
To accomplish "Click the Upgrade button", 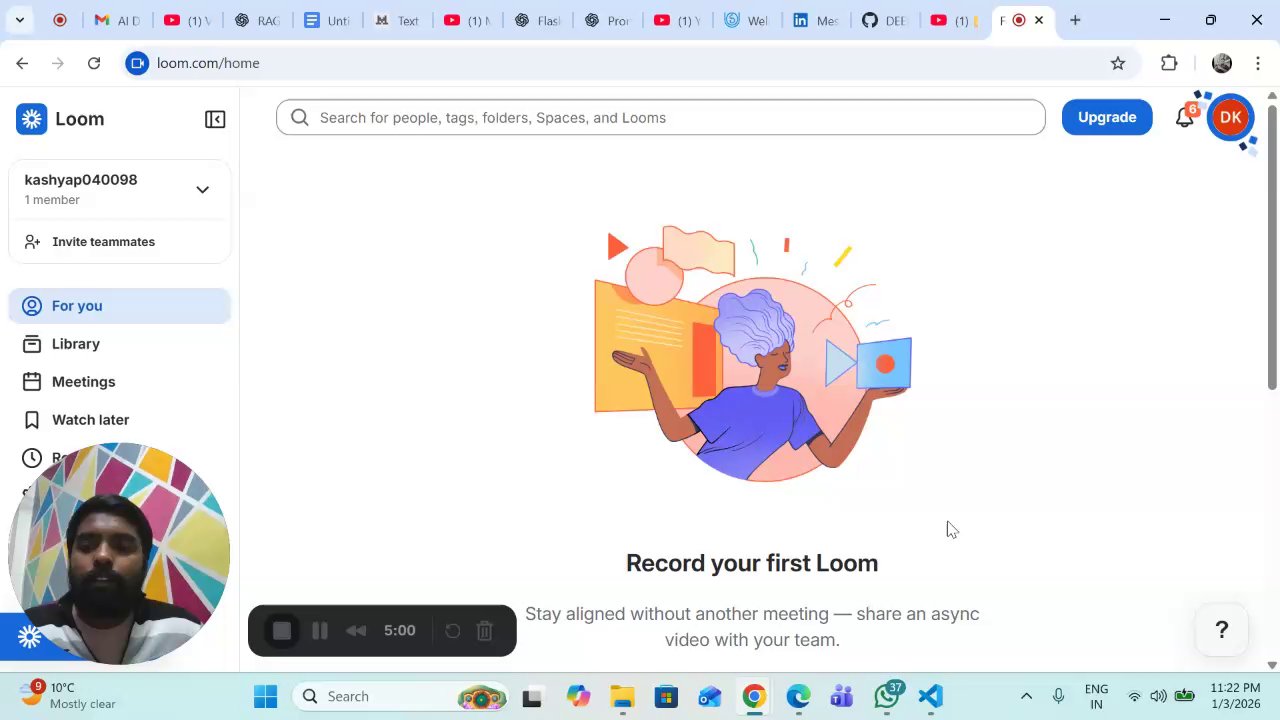I will tap(1107, 117).
